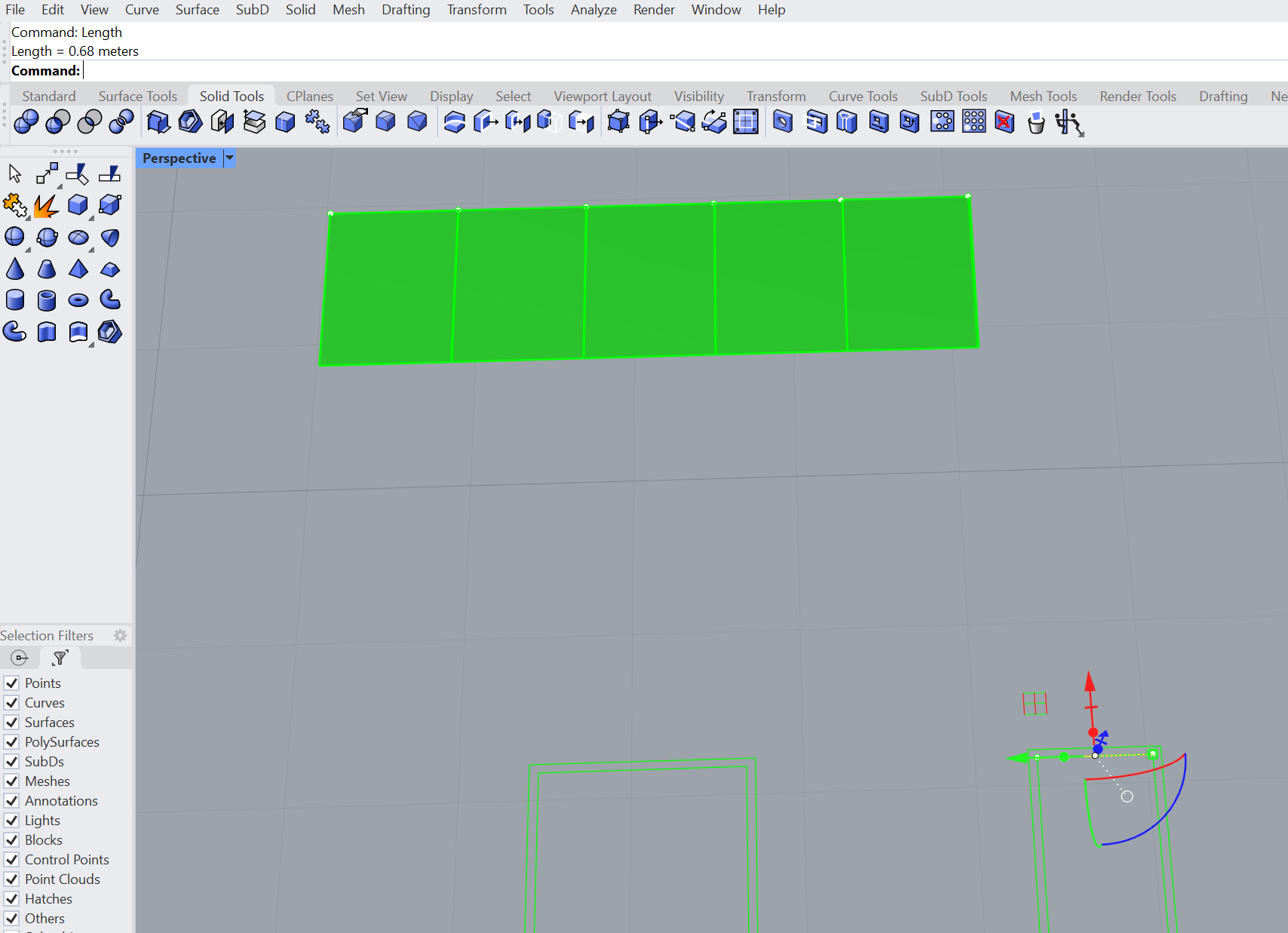Screen dimensions: 1288x933
Task: Create a Sphere from the sidebar
Action: (x=14, y=237)
